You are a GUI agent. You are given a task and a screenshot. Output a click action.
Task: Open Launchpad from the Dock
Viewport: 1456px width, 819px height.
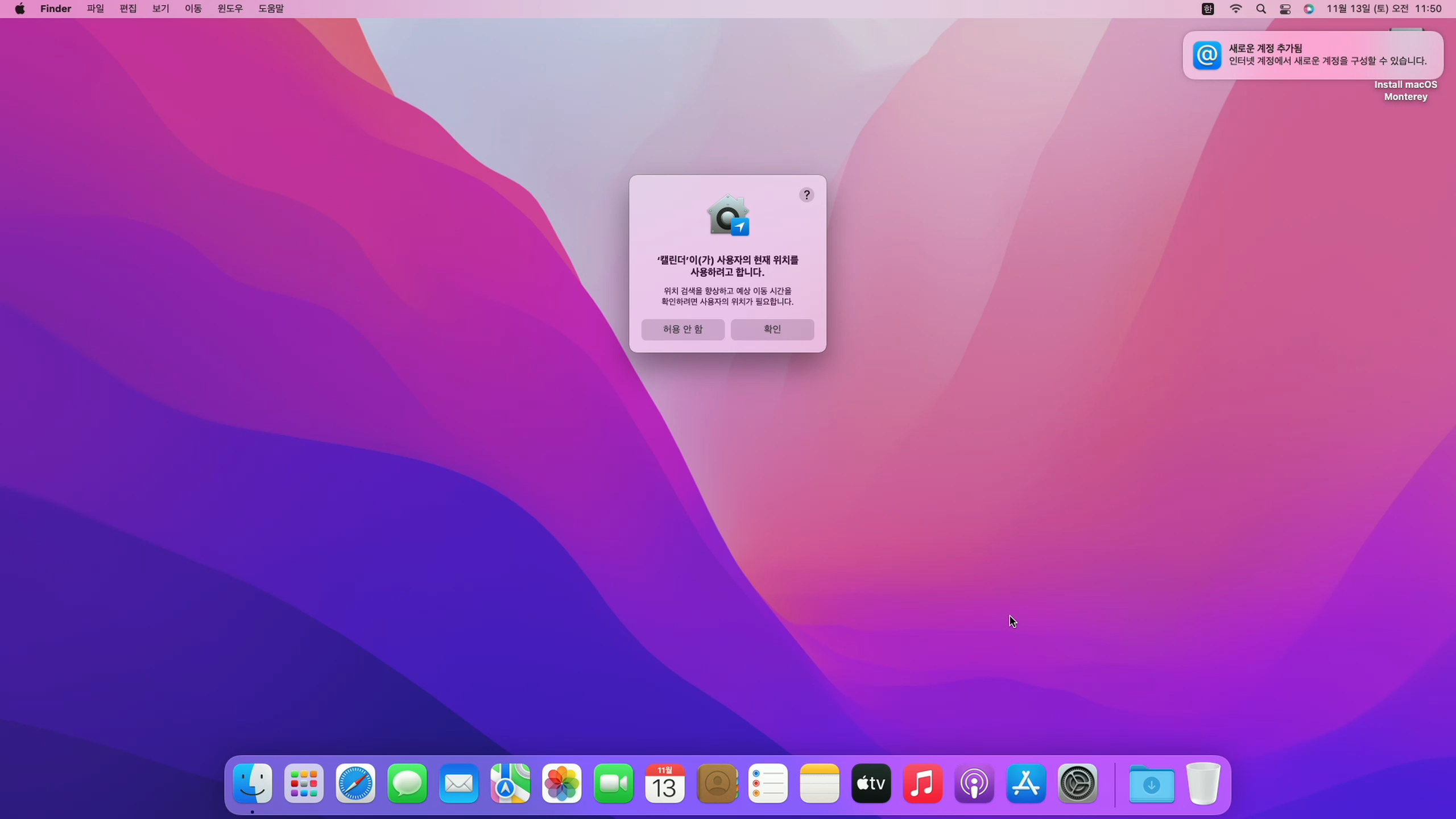[x=304, y=784]
